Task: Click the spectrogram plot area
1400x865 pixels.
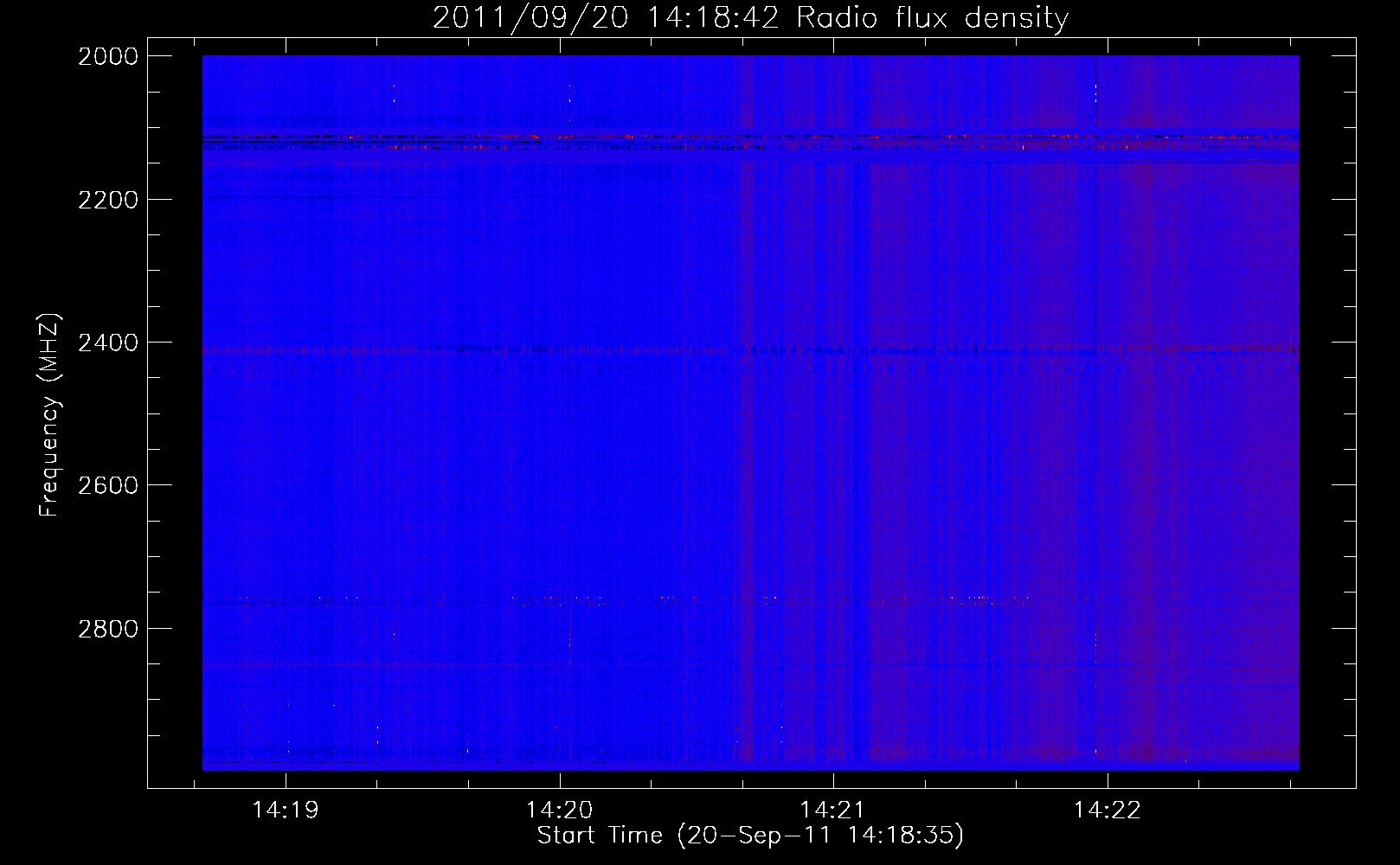Action: 751,413
